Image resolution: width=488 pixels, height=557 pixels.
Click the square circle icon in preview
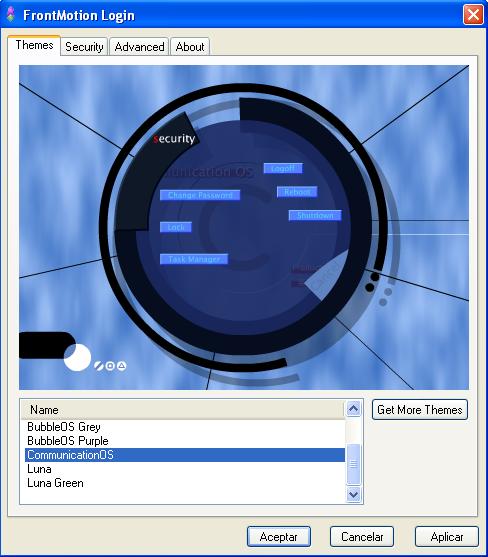tap(110, 366)
